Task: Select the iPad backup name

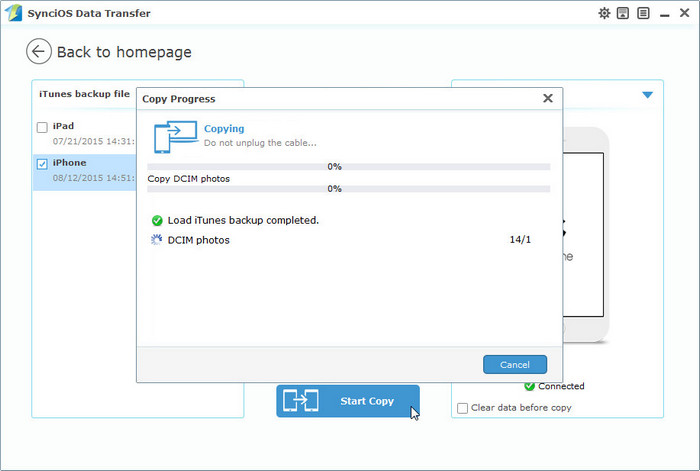Action: (63, 126)
